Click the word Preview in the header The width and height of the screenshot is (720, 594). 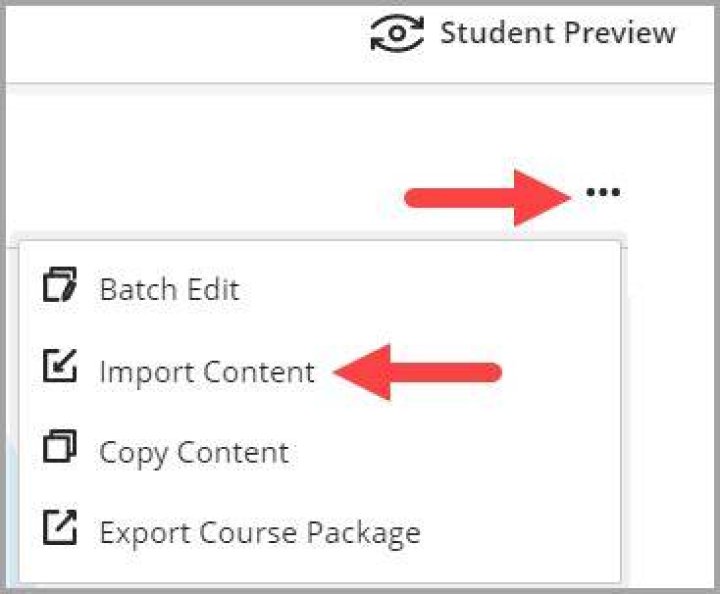(619, 33)
